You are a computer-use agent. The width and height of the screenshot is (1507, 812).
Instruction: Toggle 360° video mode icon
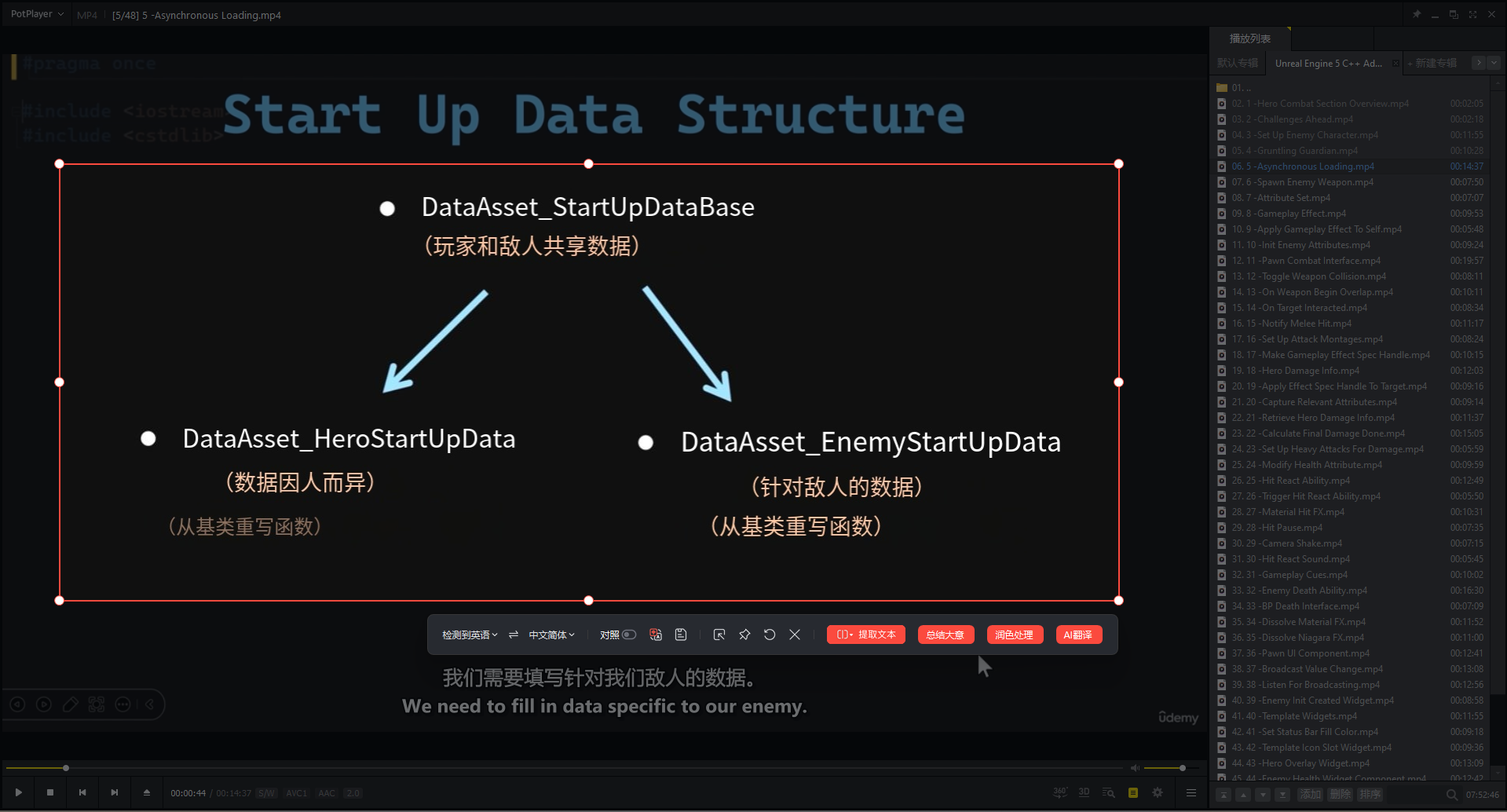1060,792
